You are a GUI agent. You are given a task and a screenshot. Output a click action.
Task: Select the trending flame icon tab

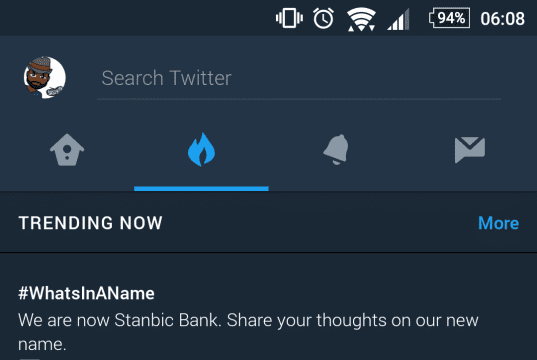click(x=201, y=149)
